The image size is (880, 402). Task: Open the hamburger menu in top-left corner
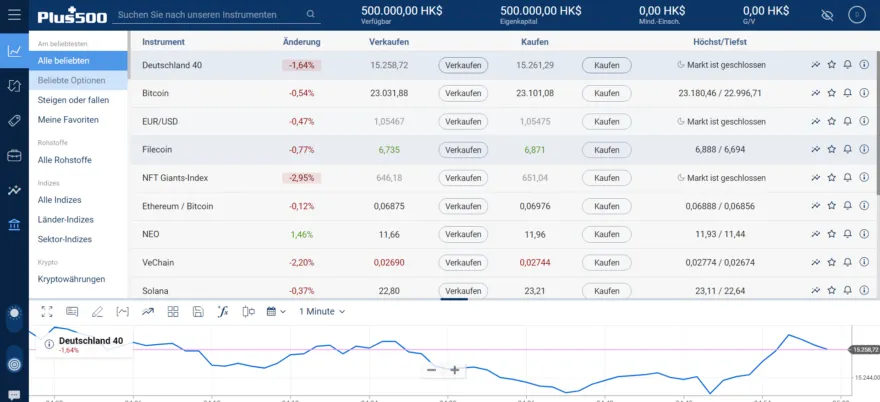click(x=14, y=15)
